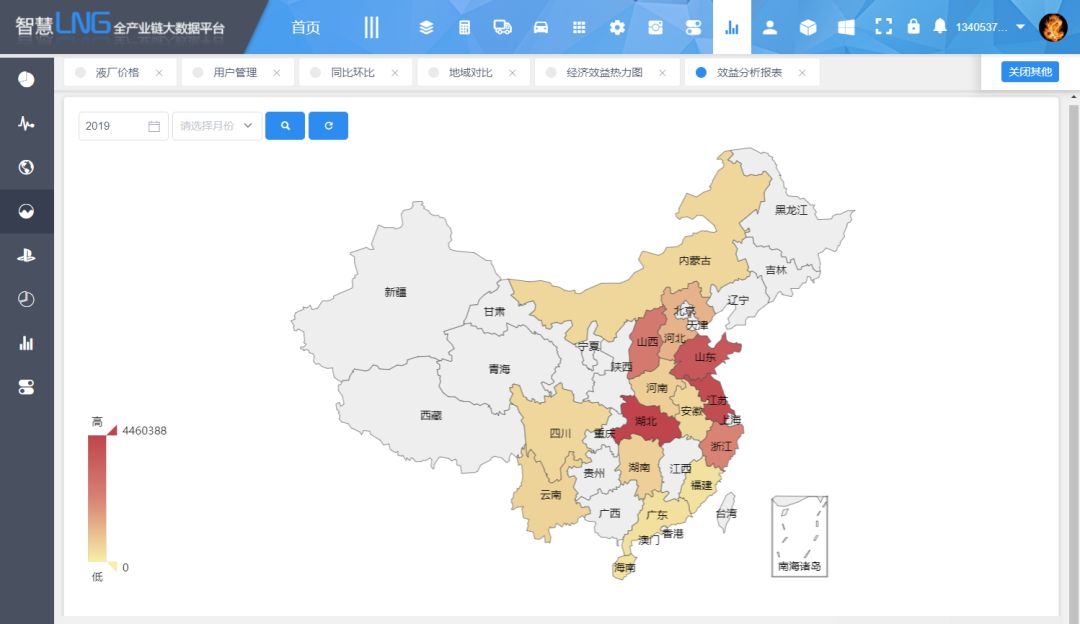Open the 请选择月份 month dropdown
The image size is (1080, 624).
(x=216, y=126)
